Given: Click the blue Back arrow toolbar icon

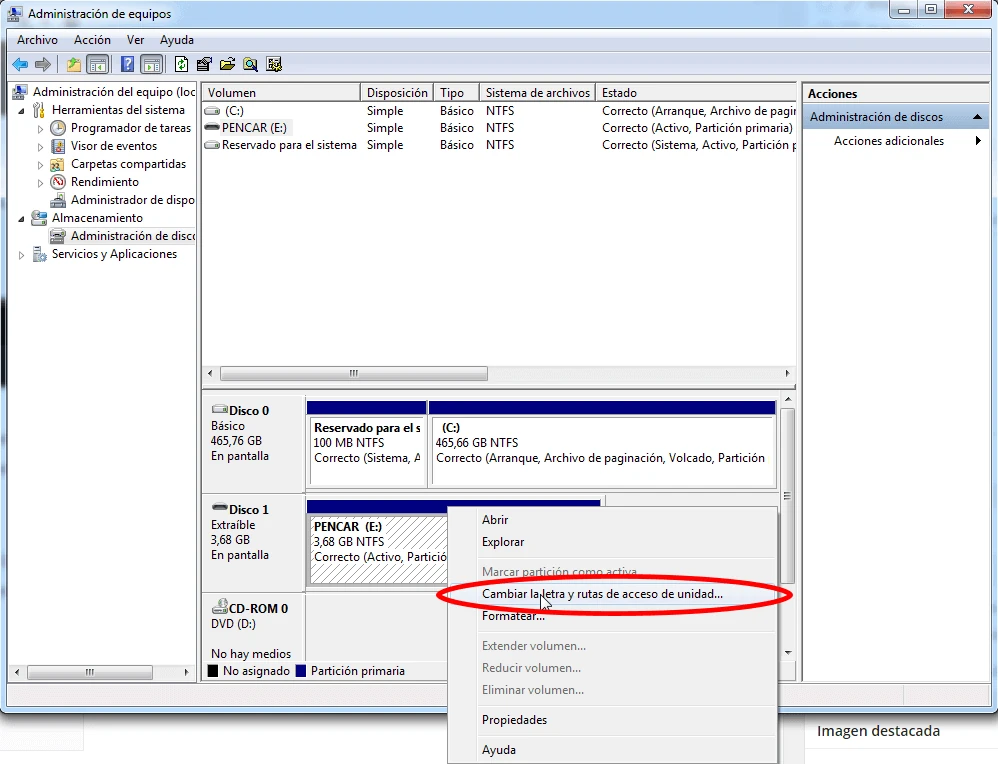Looking at the screenshot, I should tap(20, 64).
